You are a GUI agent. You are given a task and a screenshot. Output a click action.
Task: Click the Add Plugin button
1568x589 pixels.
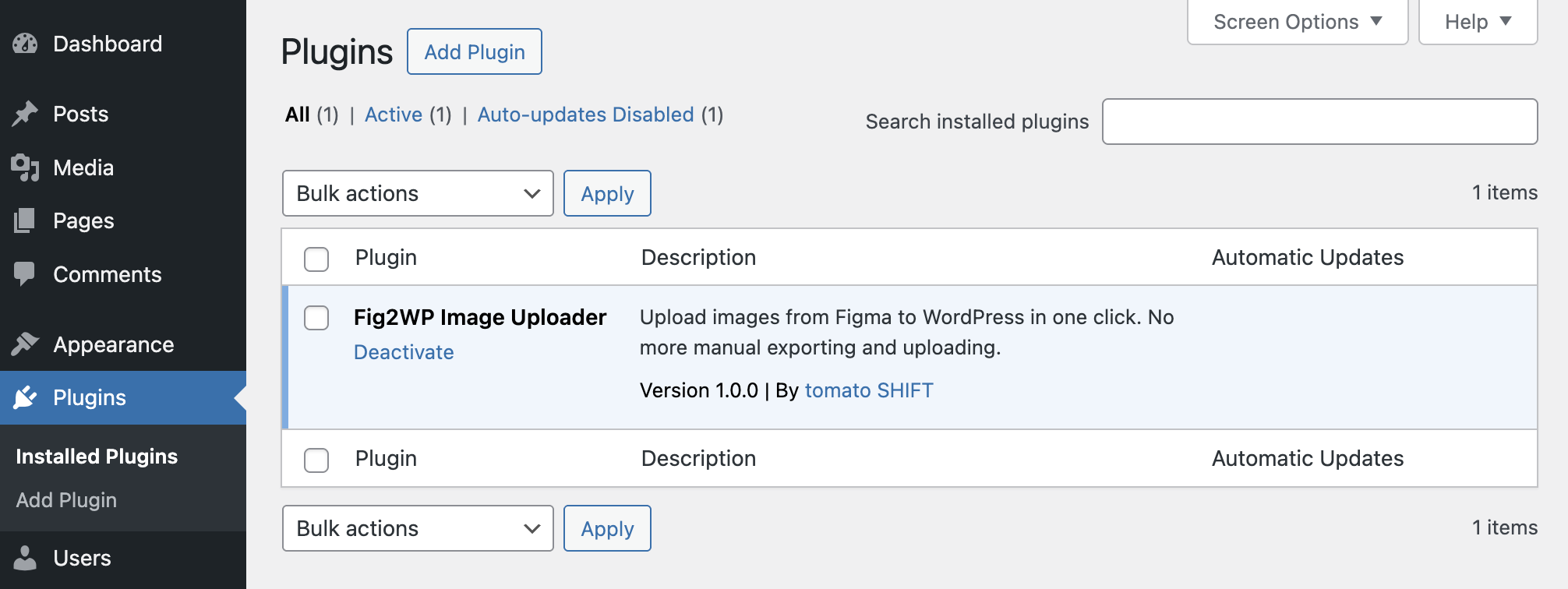pos(474,51)
